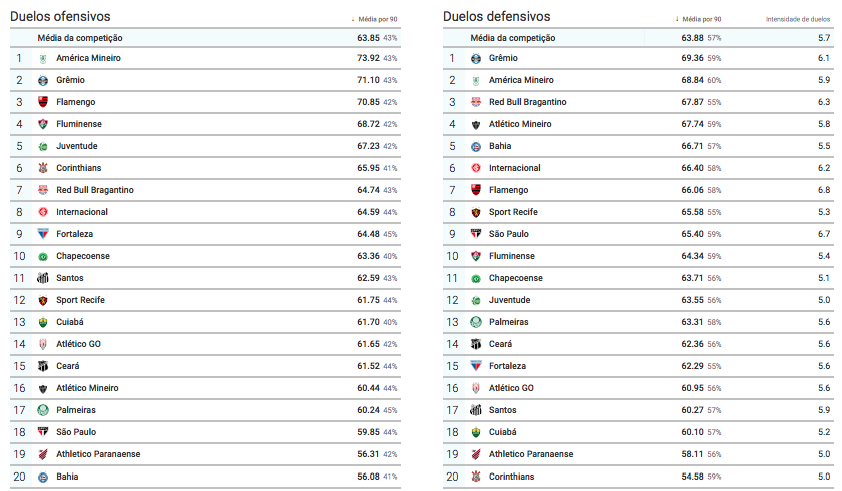The height and width of the screenshot is (491, 842).
Task: Click Athletico Paranaense crest in defensive table
Action: click(x=476, y=454)
